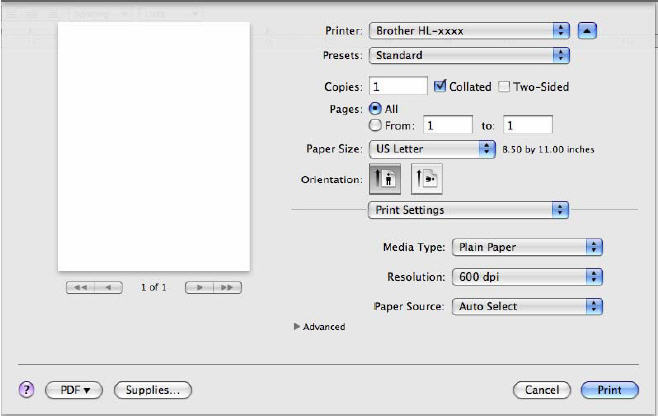Enable the Two-Sided checkbox
Image resolution: width=658 pixels, height=416 pixels.
pyautogui.click(x=504, y=87)
